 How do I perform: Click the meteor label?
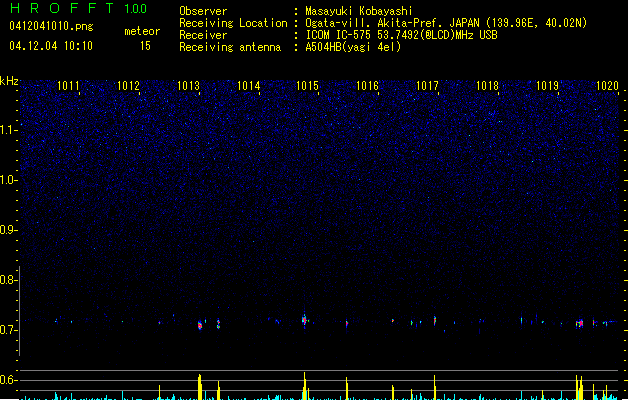142,31
